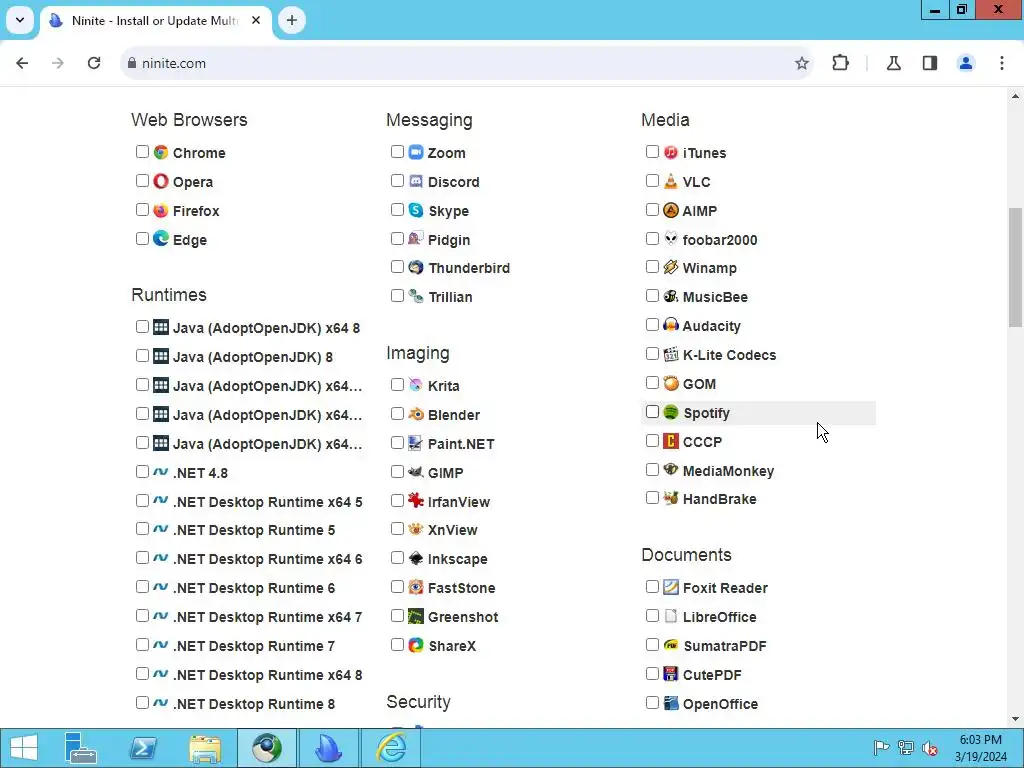Image resolution: width=1024 pixels, height=768 pixels.
Task: Select the K-Lite Codecs checkbox
Action: pos(652,354)
